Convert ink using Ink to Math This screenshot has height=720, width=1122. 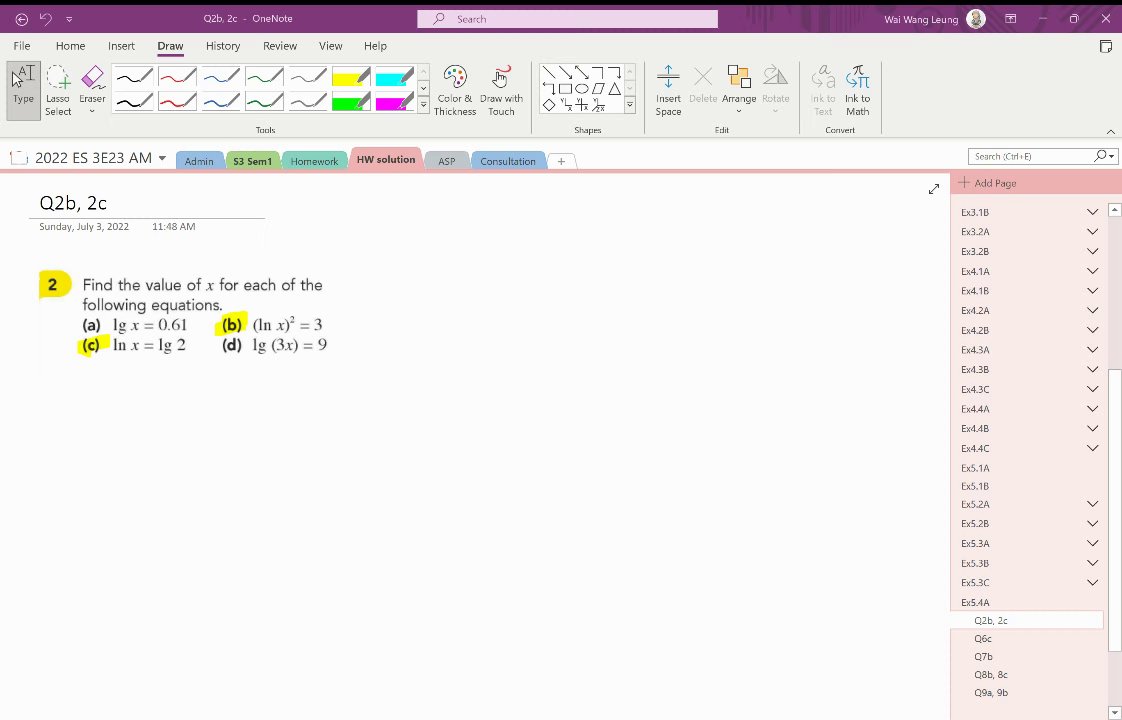[857, 91]
